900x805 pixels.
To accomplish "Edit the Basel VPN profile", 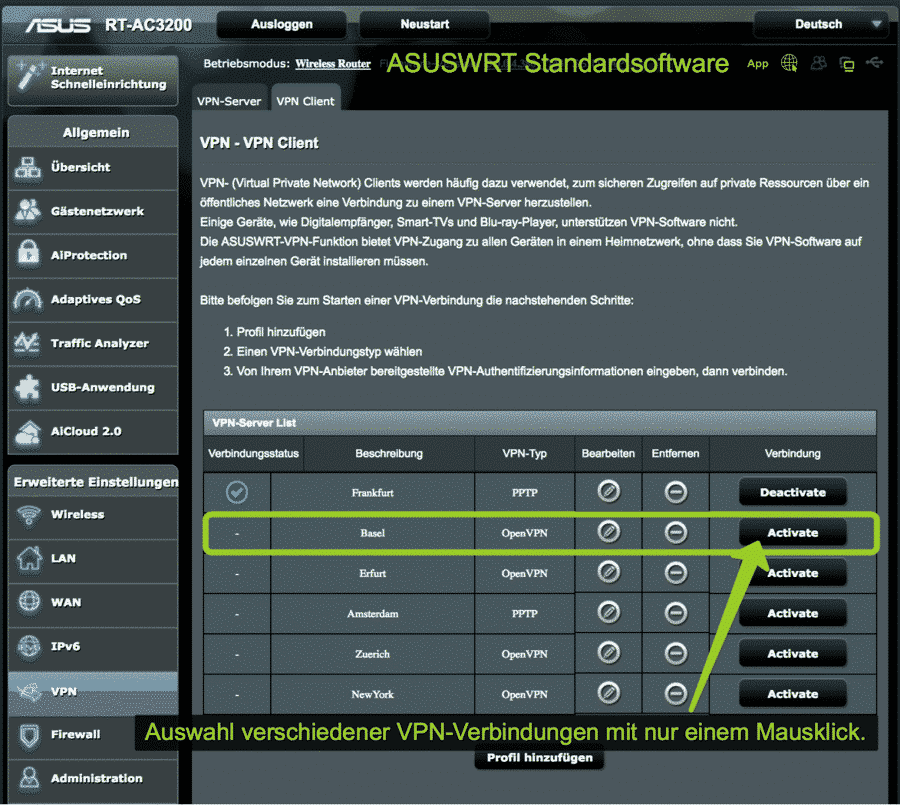I will click(x=608, y=532).
